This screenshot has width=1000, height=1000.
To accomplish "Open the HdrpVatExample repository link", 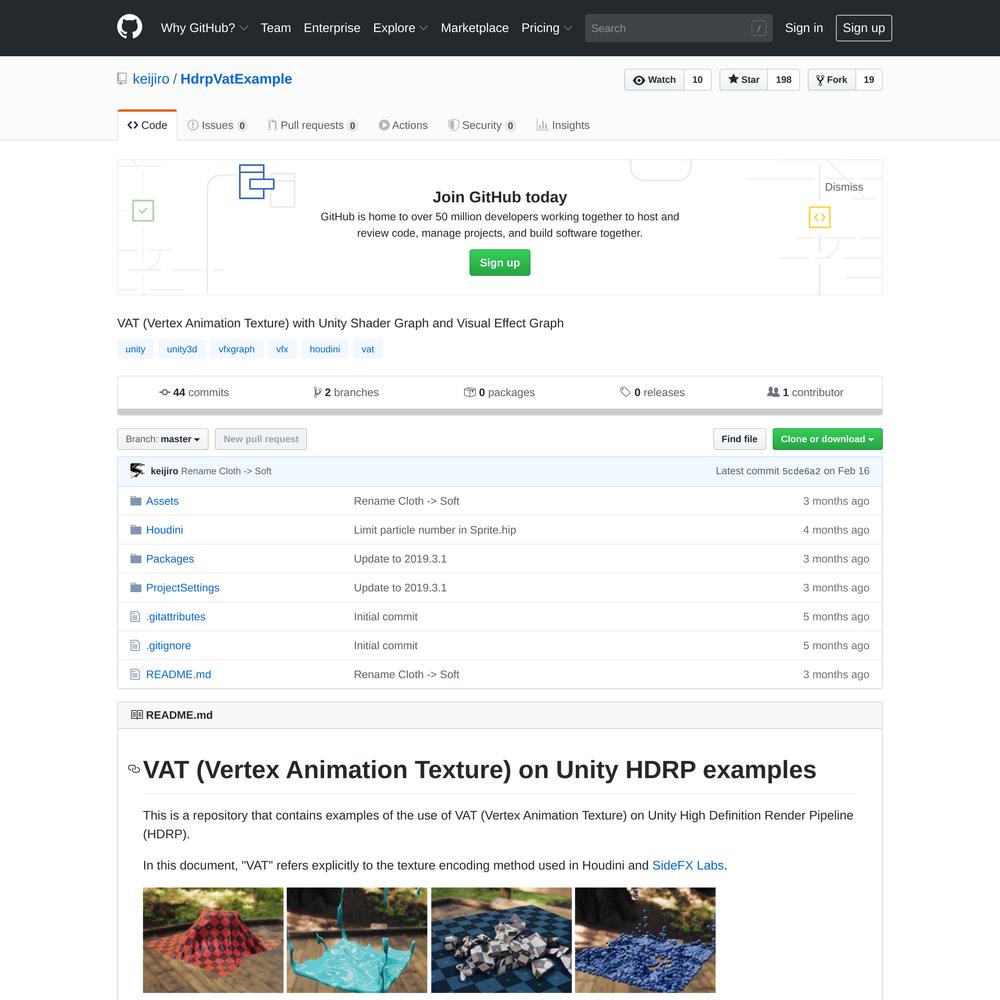I will [236, 79].
